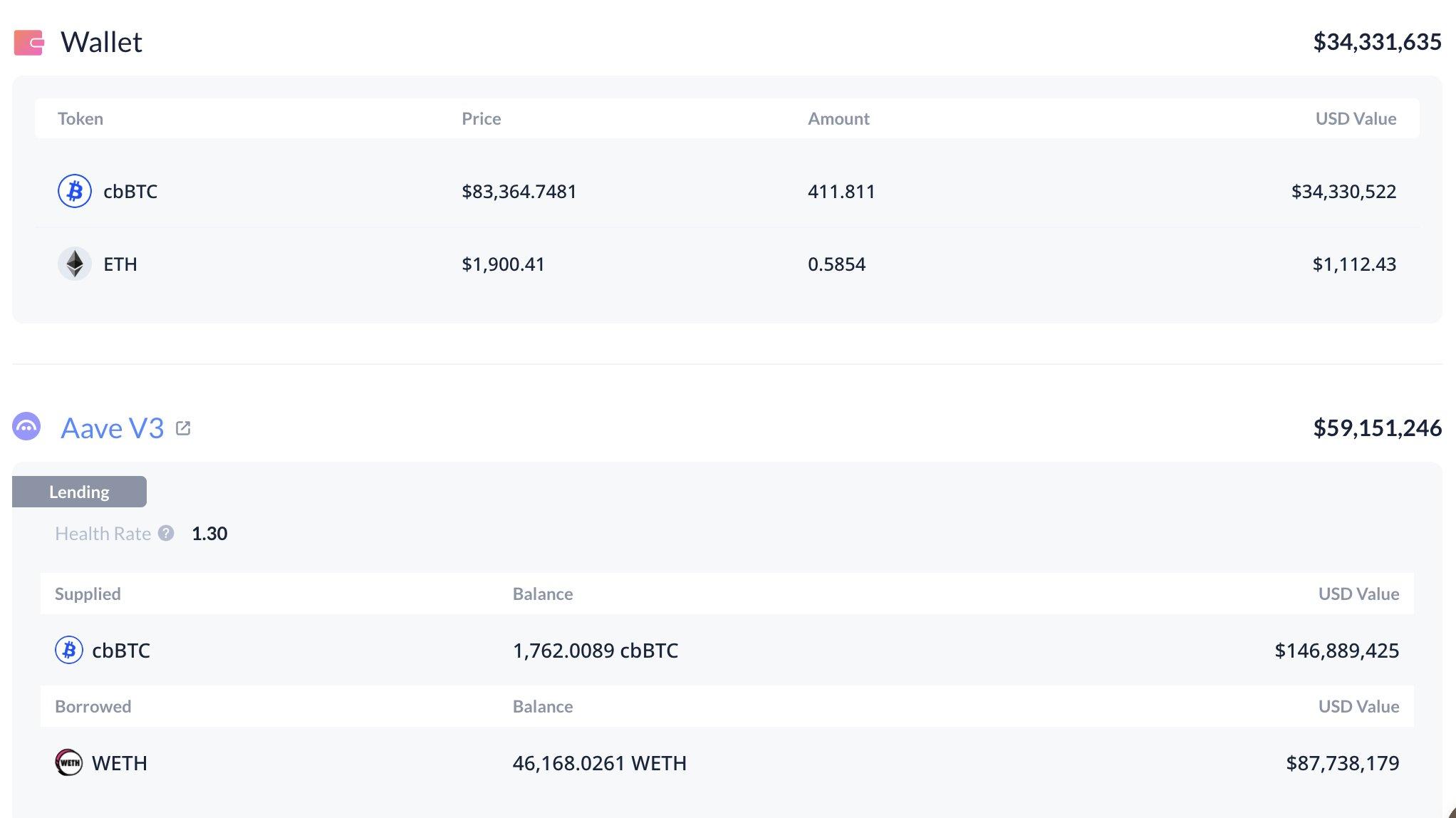Click the Health Rate help question icon
Screen dimensions: 1456x818
(166, 533)
